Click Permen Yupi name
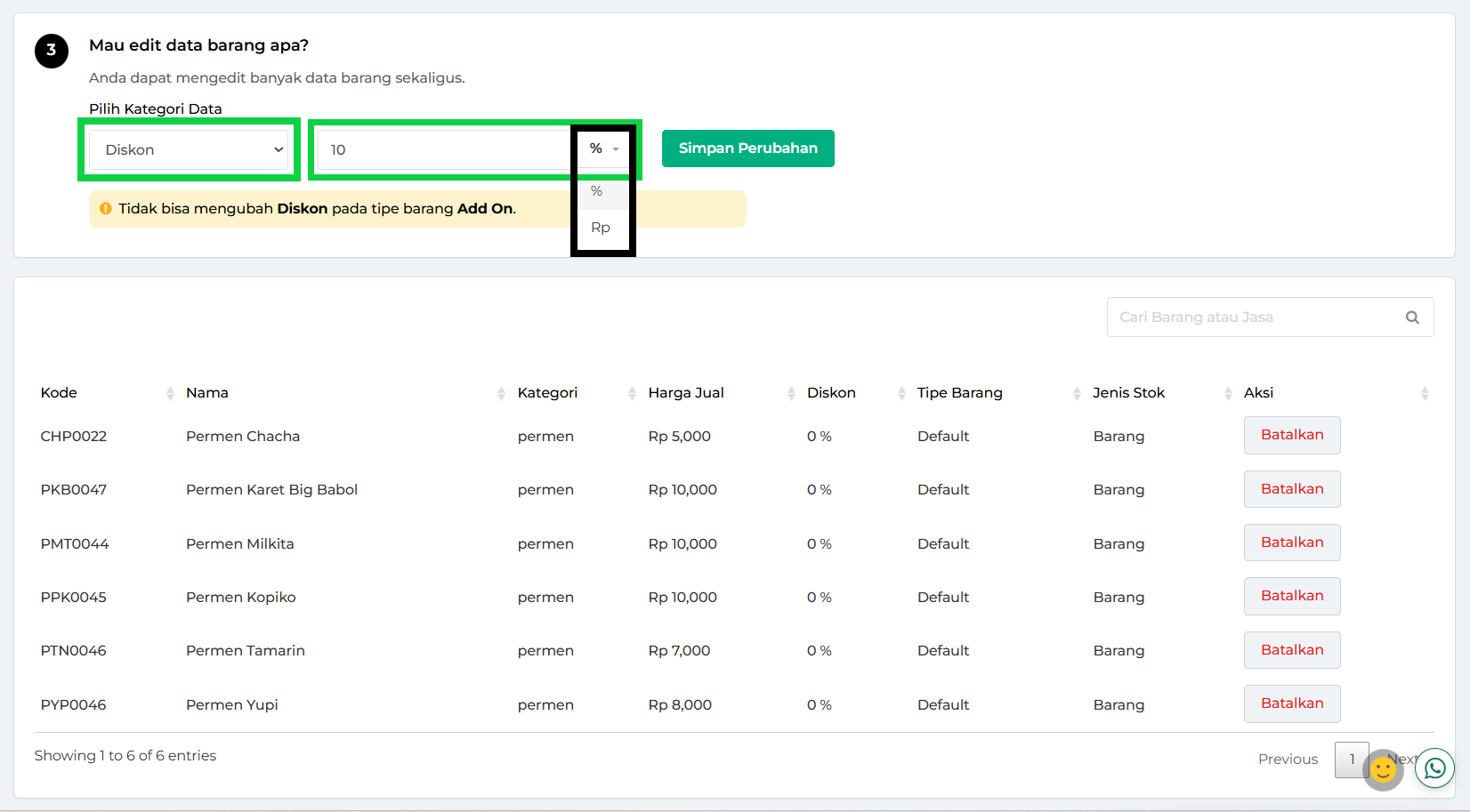The image size is (1470, 812). 232,705
